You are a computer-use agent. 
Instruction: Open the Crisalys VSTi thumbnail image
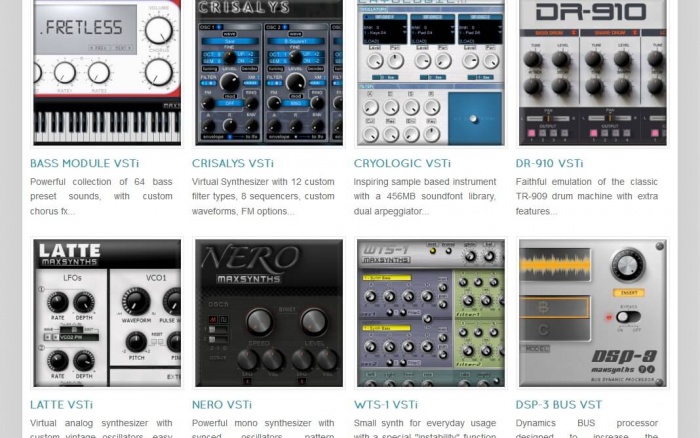point(269,72)
